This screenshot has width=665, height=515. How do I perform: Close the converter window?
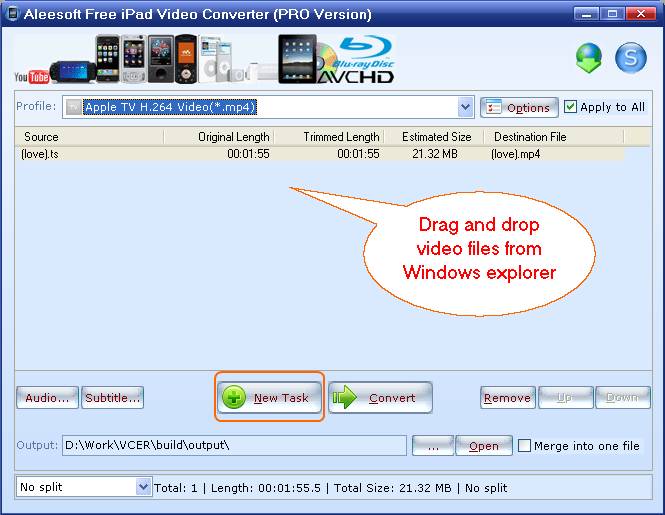(x=641, y=14)
